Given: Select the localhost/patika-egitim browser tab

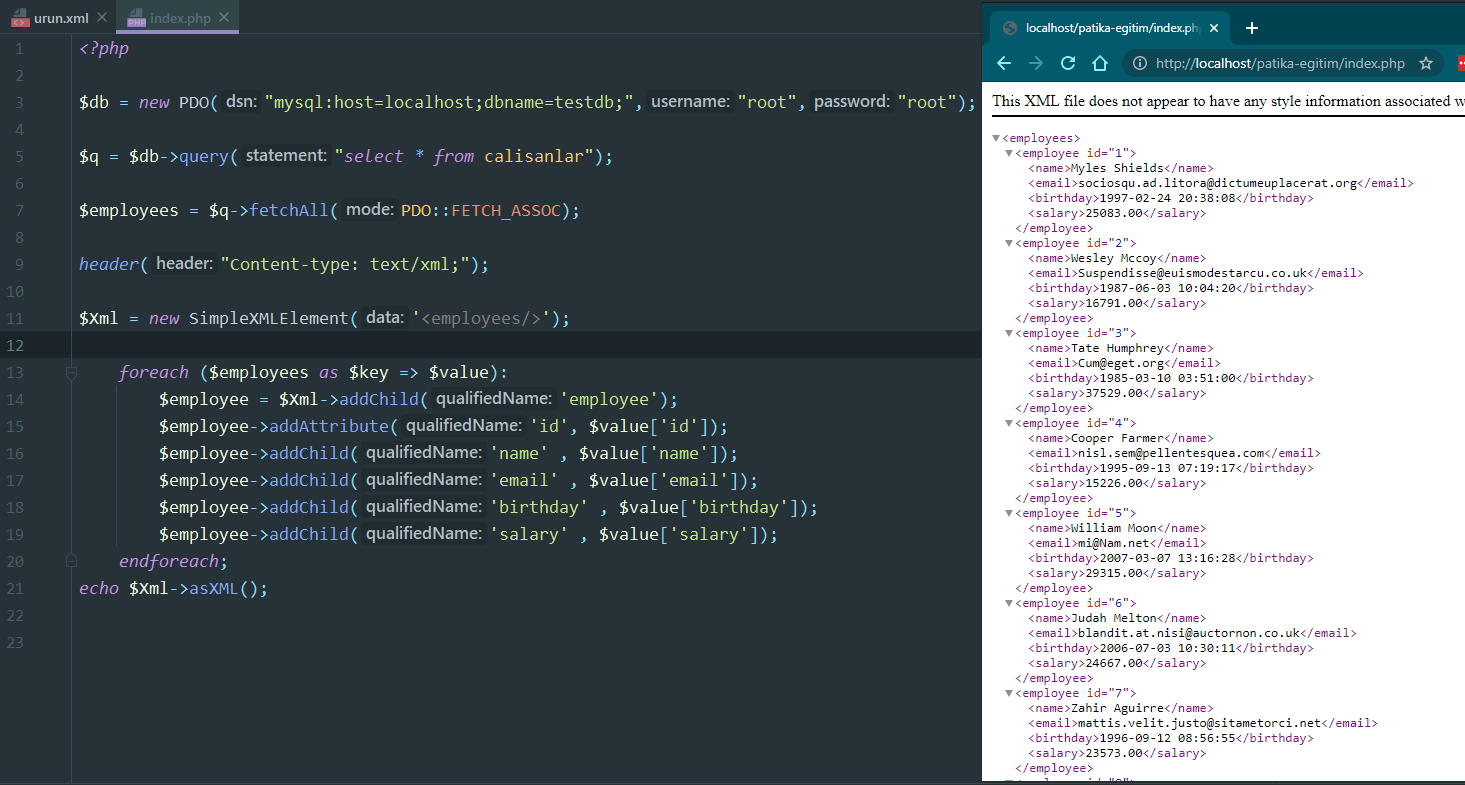Looking at the screenshot, I should [1110, 28].
